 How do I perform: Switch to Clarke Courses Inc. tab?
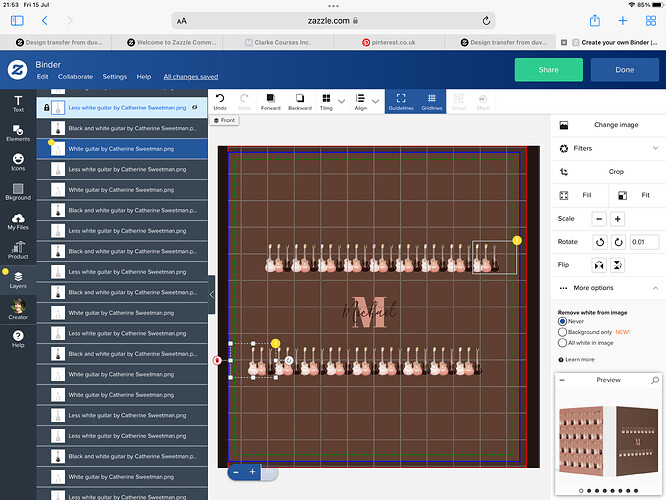click(278, 42)
